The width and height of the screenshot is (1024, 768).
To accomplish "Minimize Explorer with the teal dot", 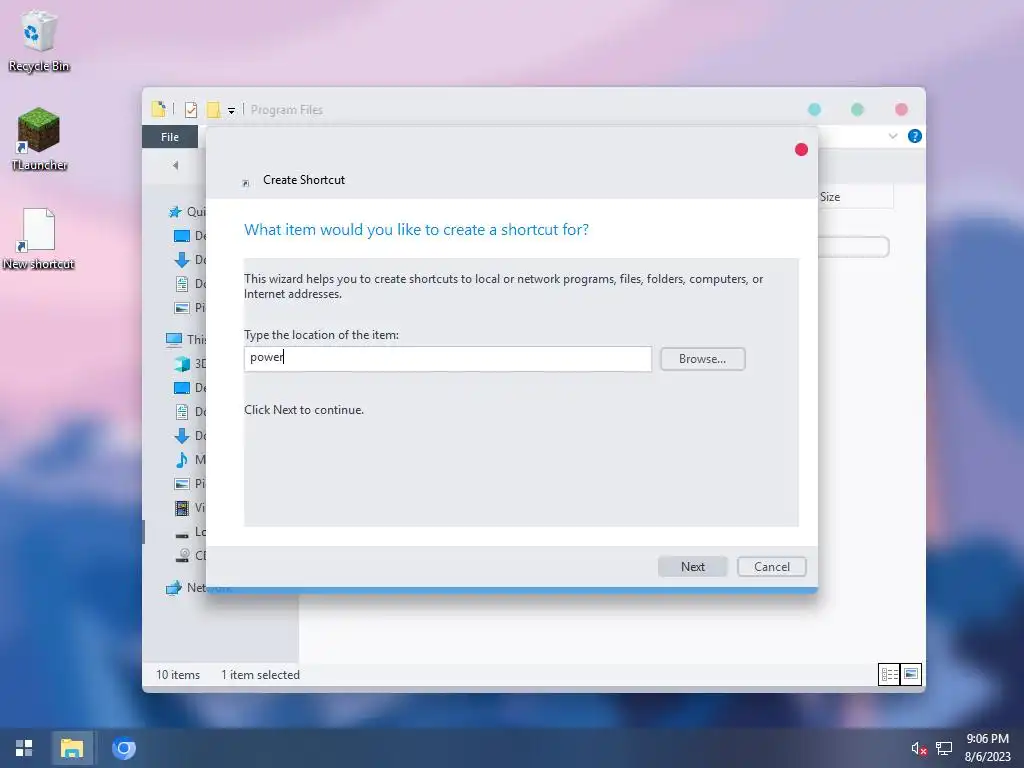I will point(814,109).
